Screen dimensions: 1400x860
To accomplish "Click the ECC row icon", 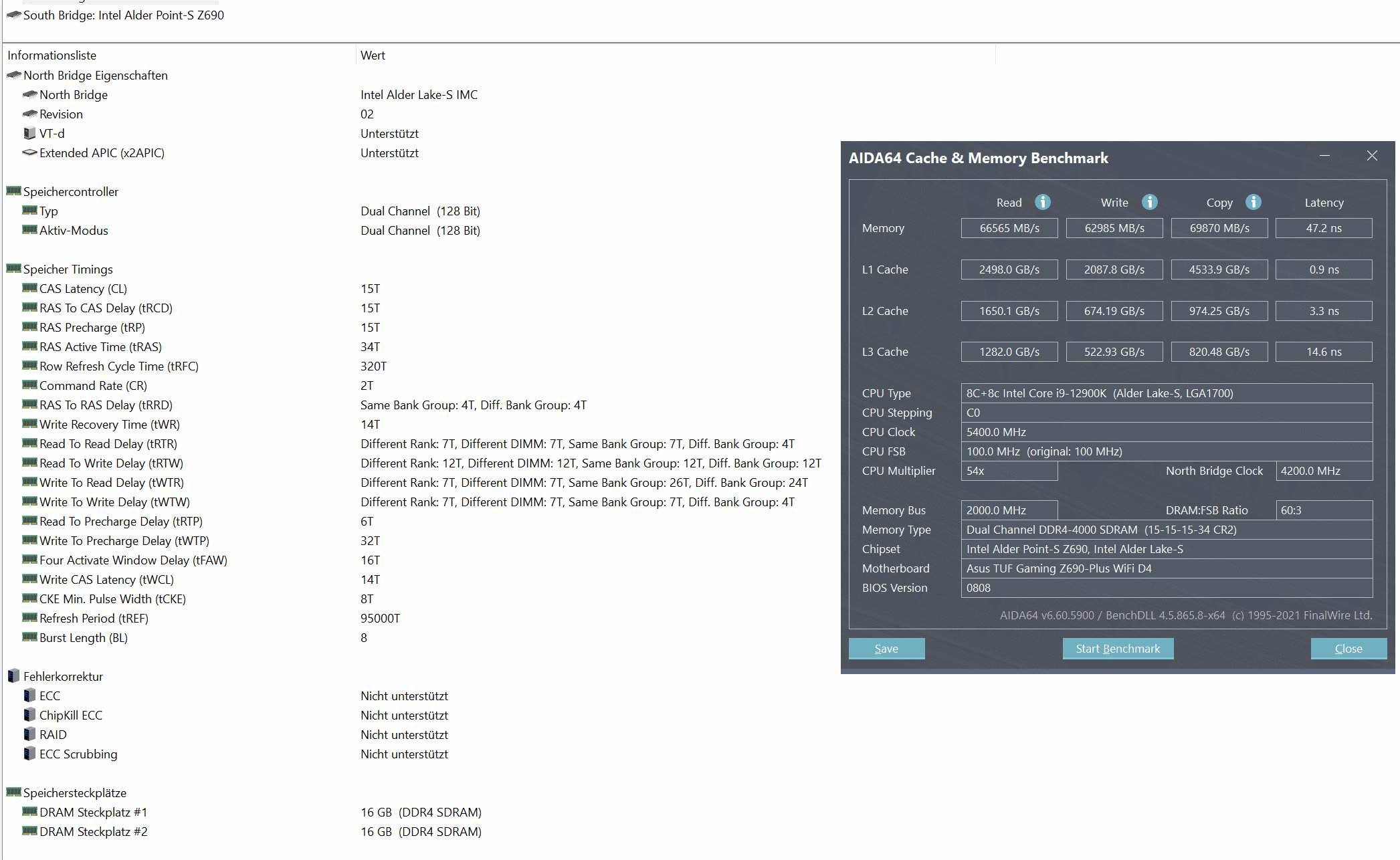I will point(29,695).
